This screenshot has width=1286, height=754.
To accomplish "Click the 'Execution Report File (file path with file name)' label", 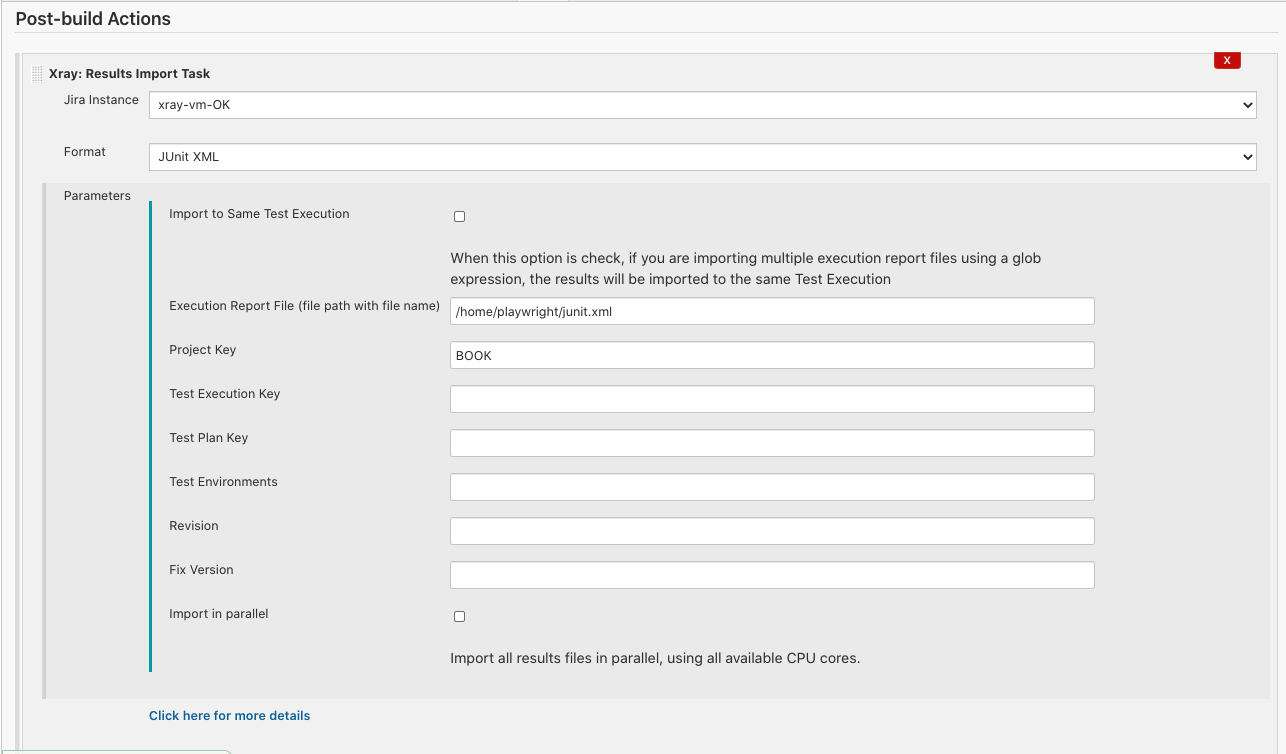I will point(304,306).
